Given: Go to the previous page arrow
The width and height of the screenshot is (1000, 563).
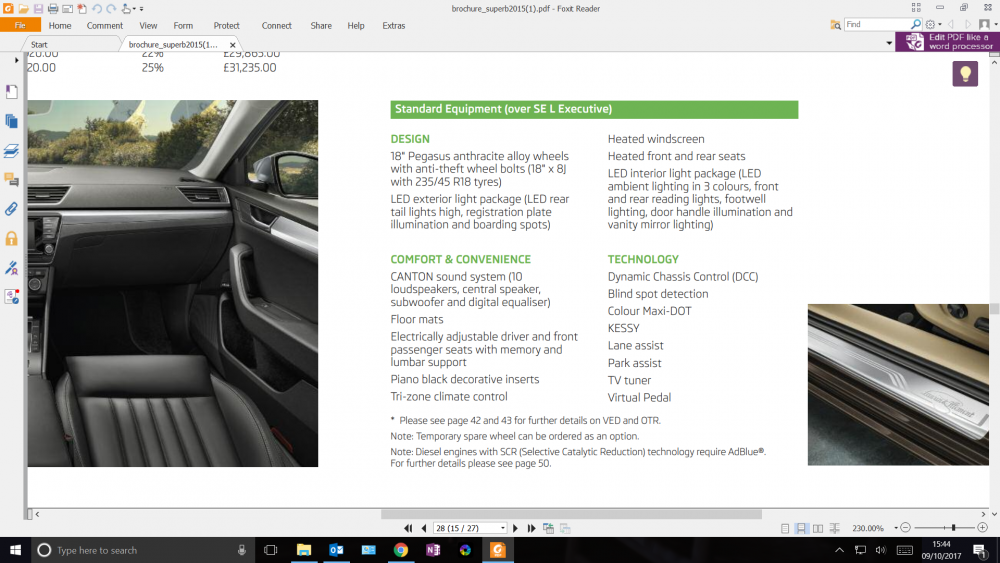Looking at the screenshot, I should click(x=423, y=528).
